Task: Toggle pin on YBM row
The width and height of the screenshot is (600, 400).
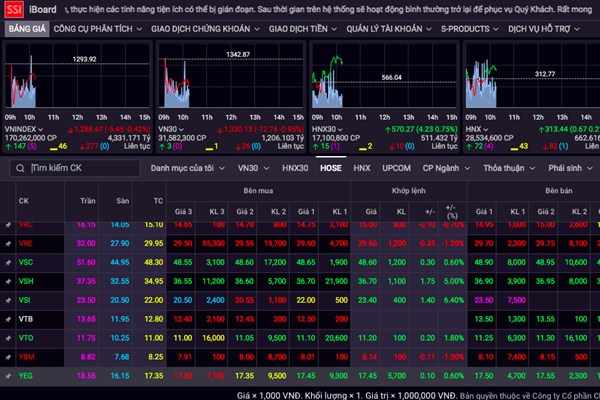Action: 10,355
